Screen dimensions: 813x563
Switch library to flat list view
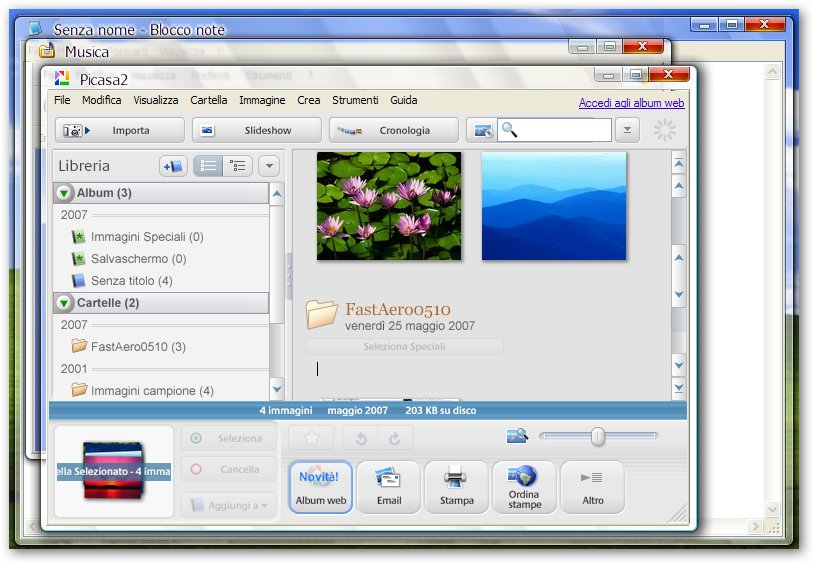pyautogui.click(x=208, y=166)
